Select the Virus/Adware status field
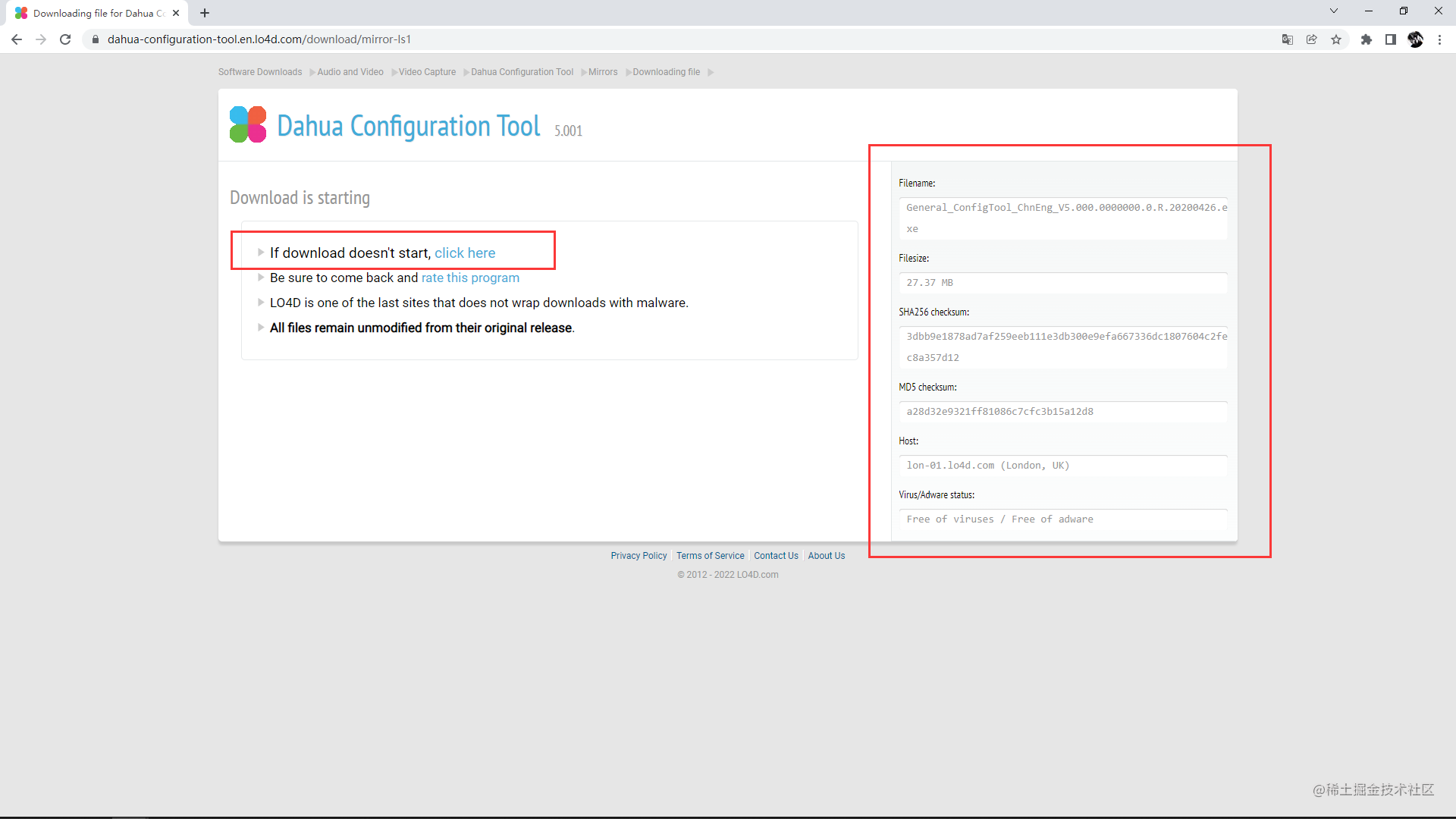Screen dimensions: 1456x819 click(1063, 519)
